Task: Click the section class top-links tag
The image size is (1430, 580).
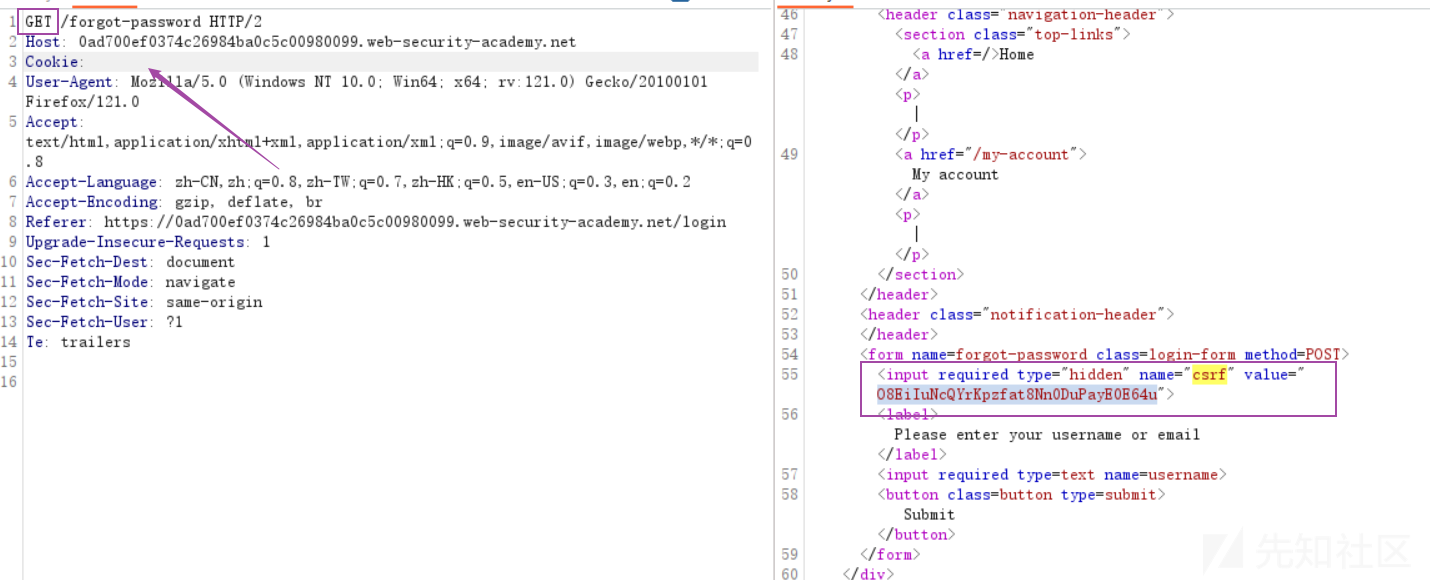Action: click(1012, 34)
